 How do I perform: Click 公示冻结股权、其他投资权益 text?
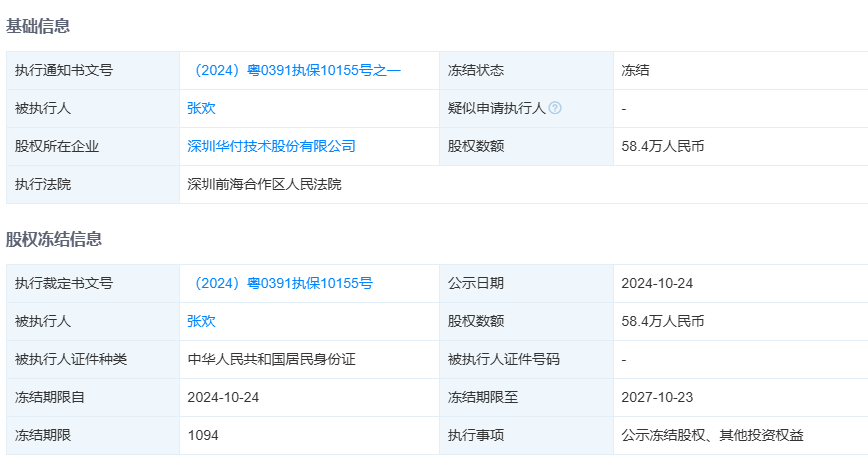[712, 435]
